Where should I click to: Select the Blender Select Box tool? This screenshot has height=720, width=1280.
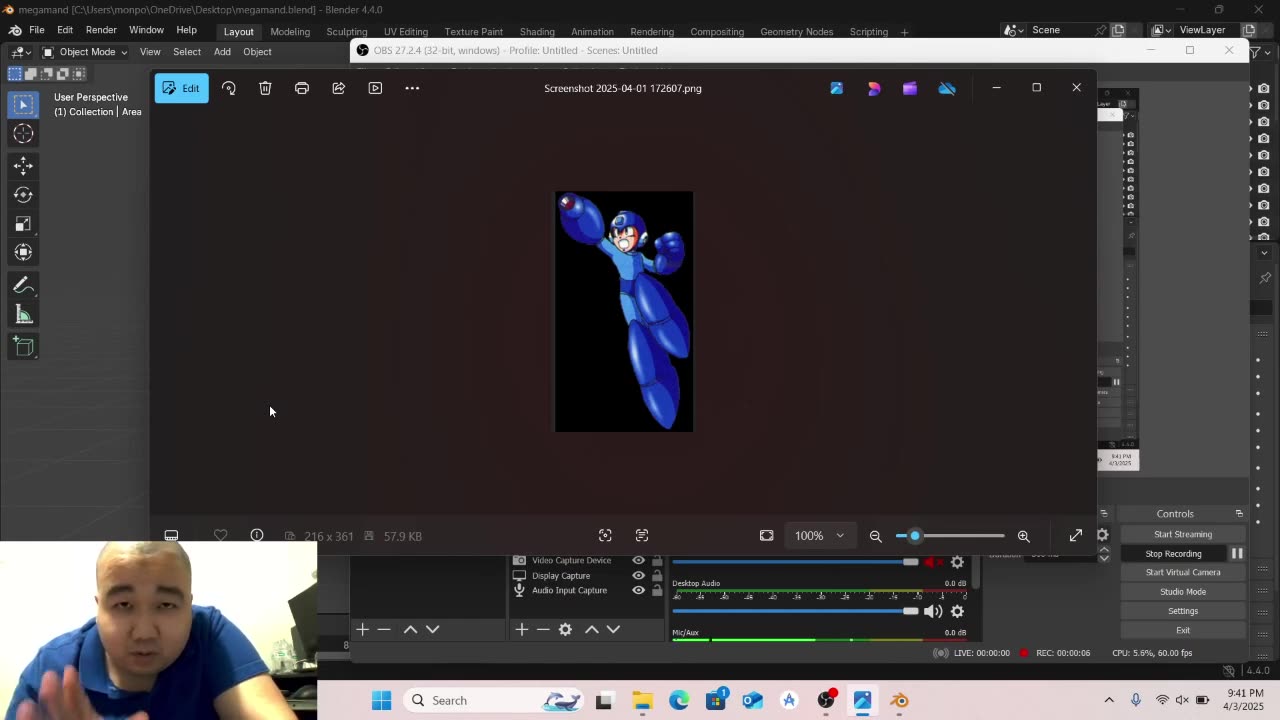(x=23, y=104)
